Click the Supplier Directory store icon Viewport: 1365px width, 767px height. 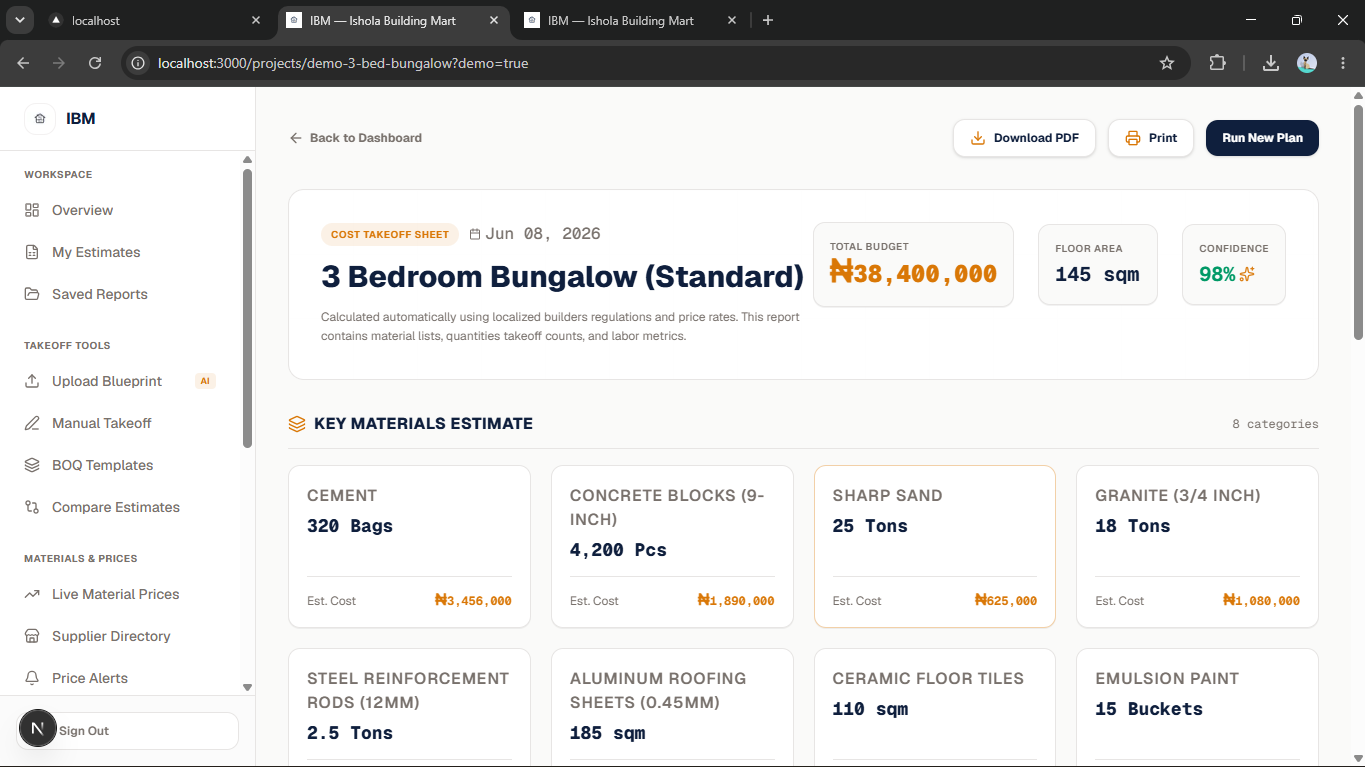tap(32, 636)
